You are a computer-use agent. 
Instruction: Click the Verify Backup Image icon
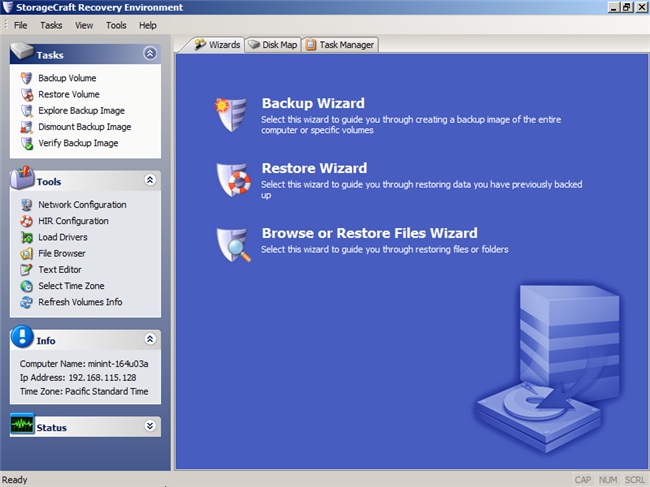click(x=27, y=143)
